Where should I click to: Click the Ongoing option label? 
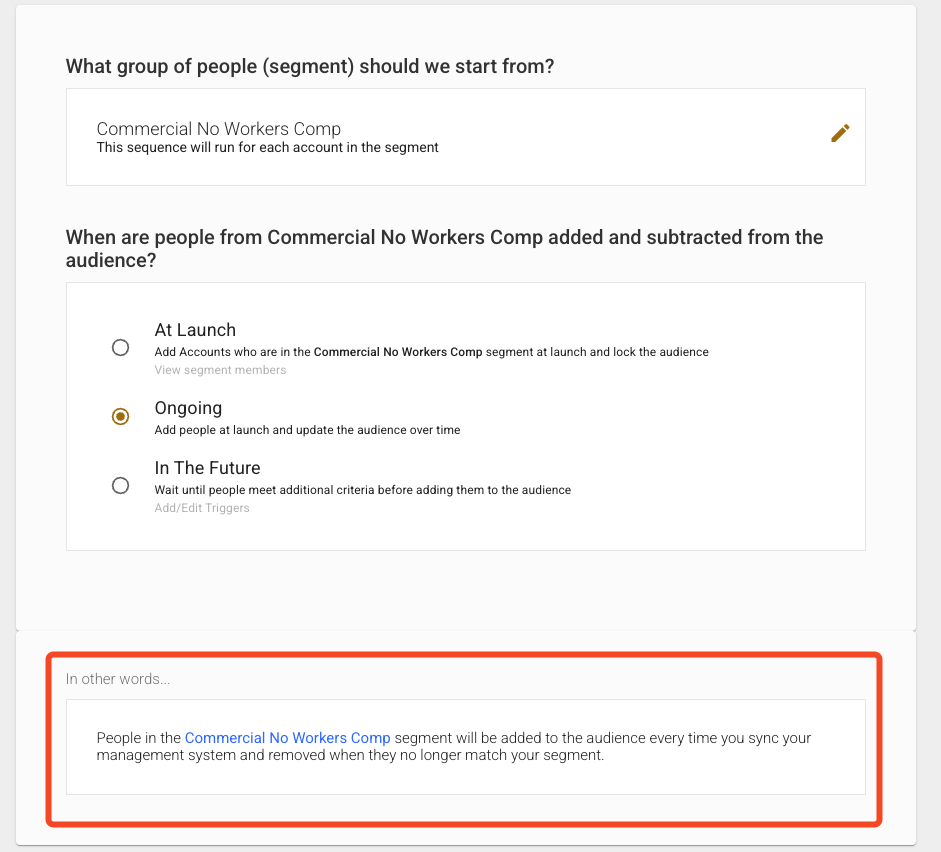tap(188, 408)
